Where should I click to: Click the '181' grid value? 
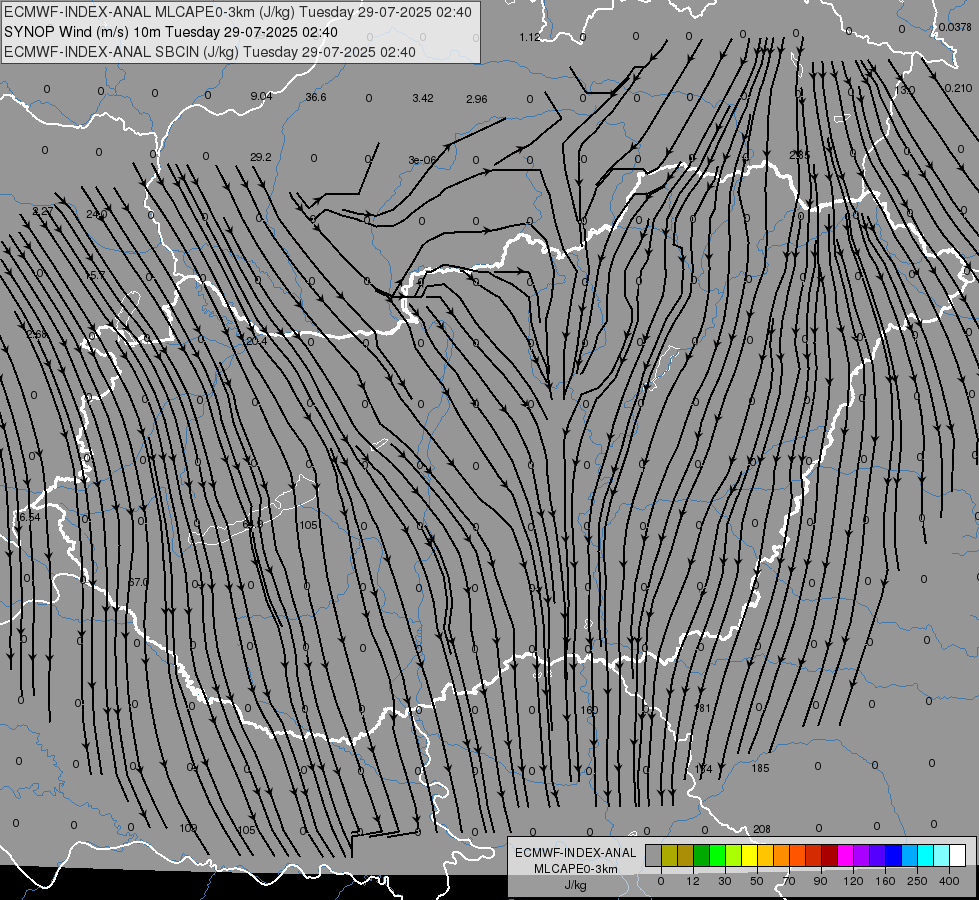pyautogui.click(x=702, y=708)
